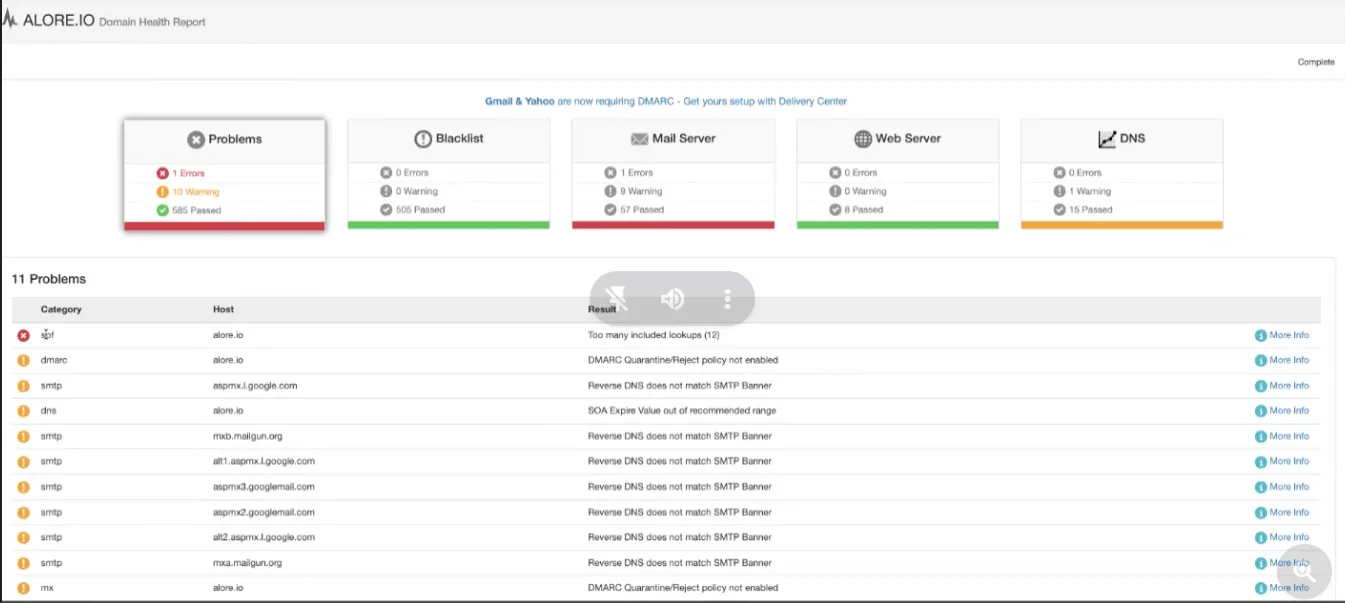
Task: Open More Info for aspmx2.googlemail.com
Action: [x=1282, y=512]
